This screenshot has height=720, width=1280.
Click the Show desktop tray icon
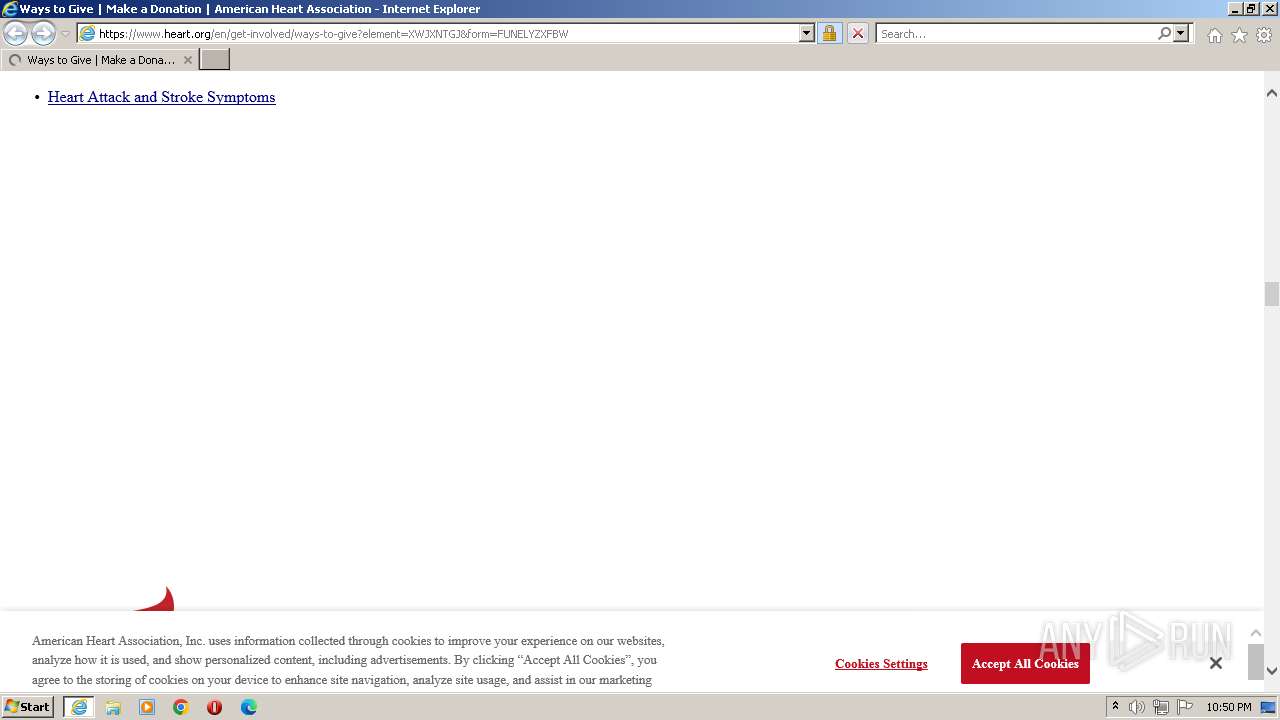pyautogui.click(x=1269, y=707)
